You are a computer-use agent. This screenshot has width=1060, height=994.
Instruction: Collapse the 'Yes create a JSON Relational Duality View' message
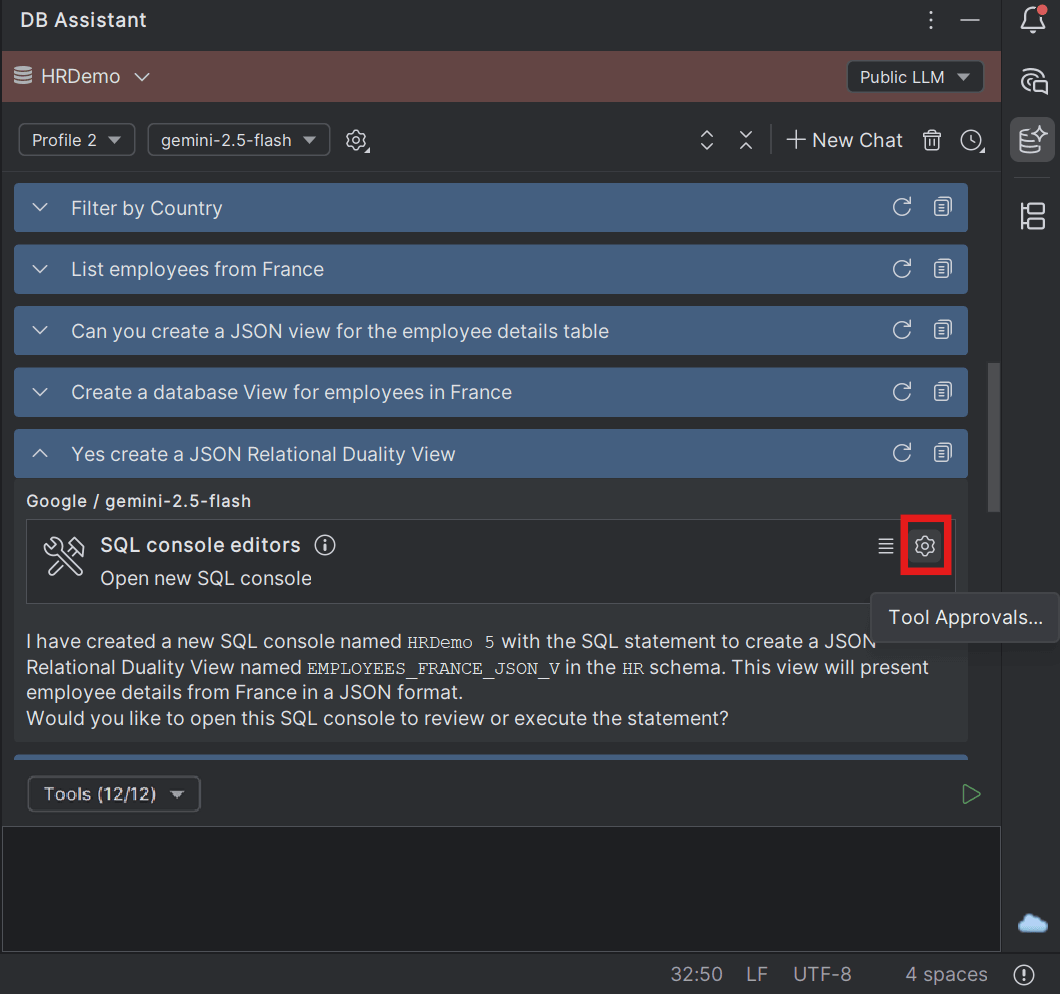pyautogui.click(x=39, y=453)
